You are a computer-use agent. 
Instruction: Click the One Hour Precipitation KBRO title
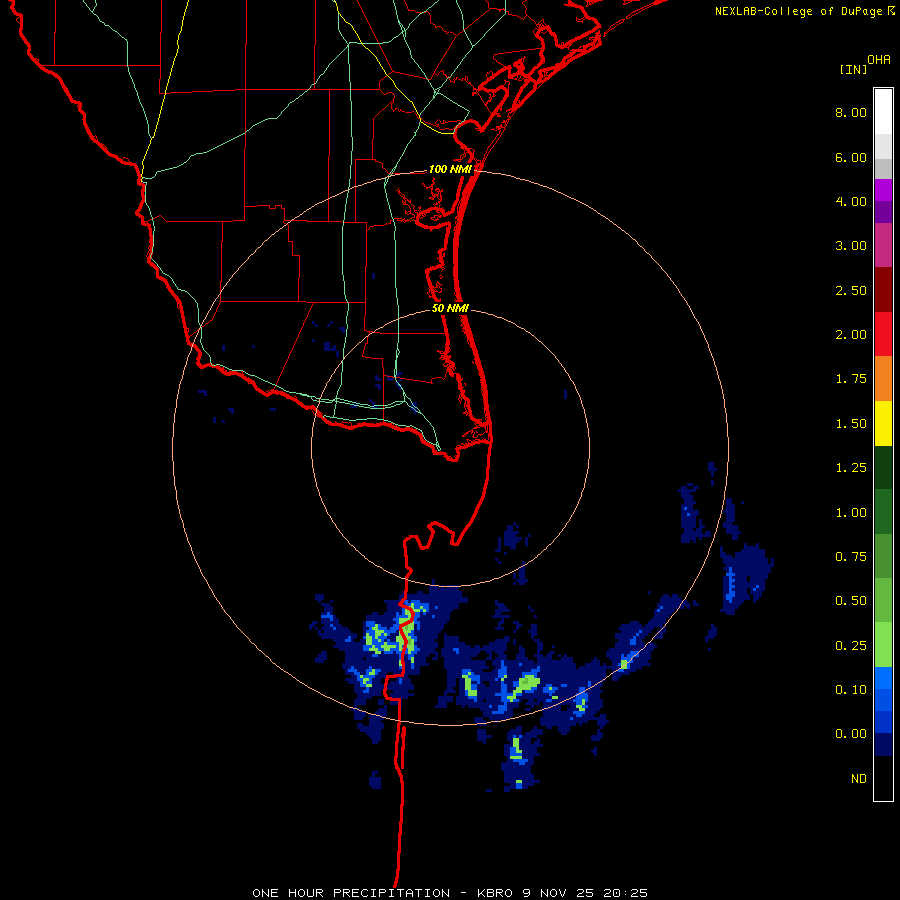(449, 893)
